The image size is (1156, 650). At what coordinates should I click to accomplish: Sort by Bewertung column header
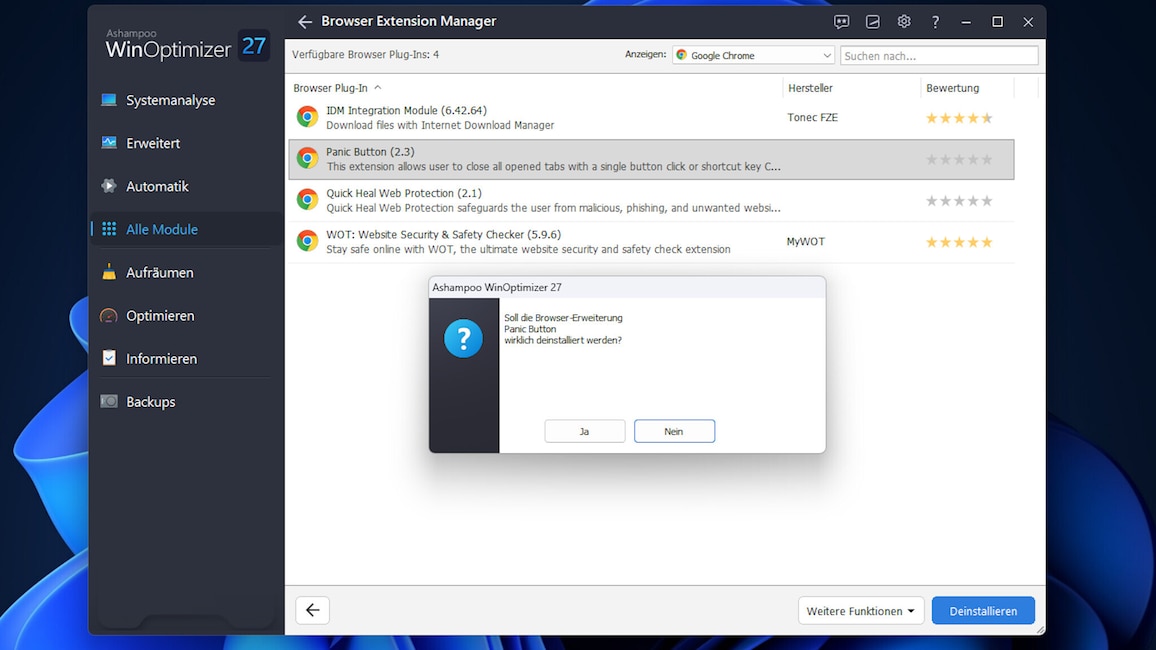953,88
